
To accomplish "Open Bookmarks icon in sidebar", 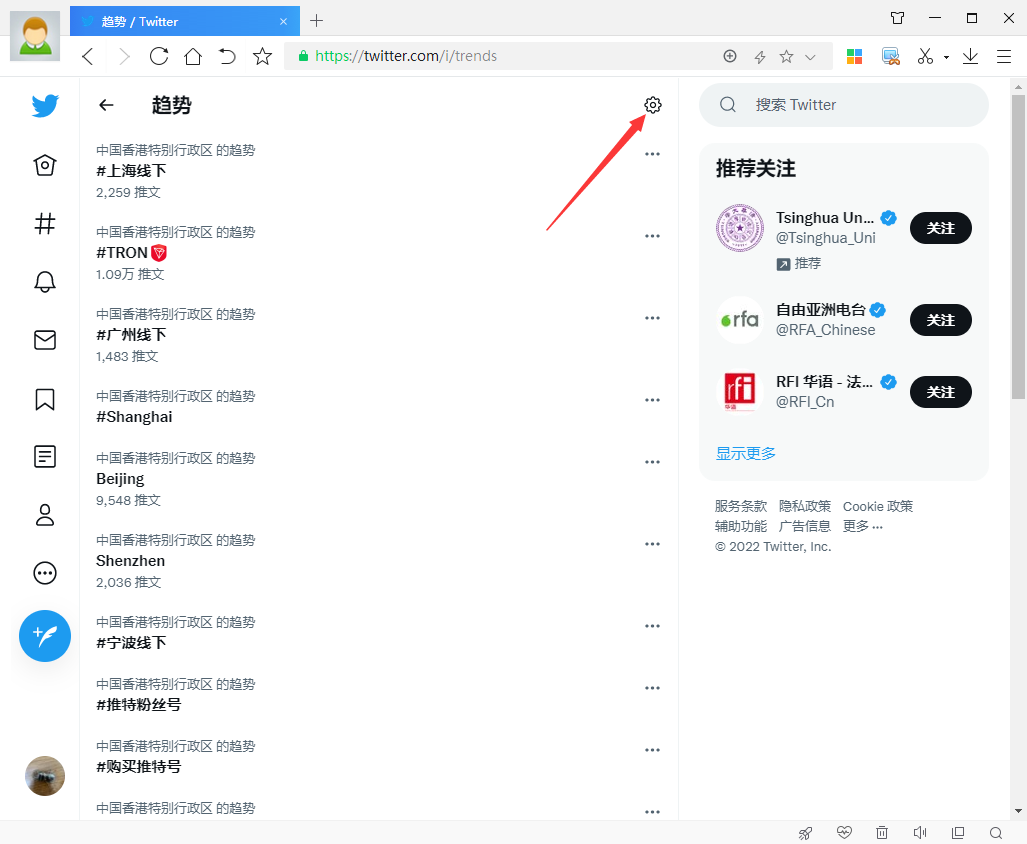I will tap(45, 399).
